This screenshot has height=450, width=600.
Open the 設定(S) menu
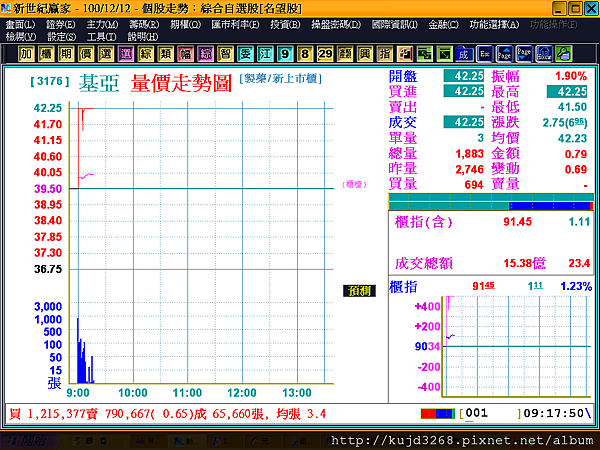[61, 37]
